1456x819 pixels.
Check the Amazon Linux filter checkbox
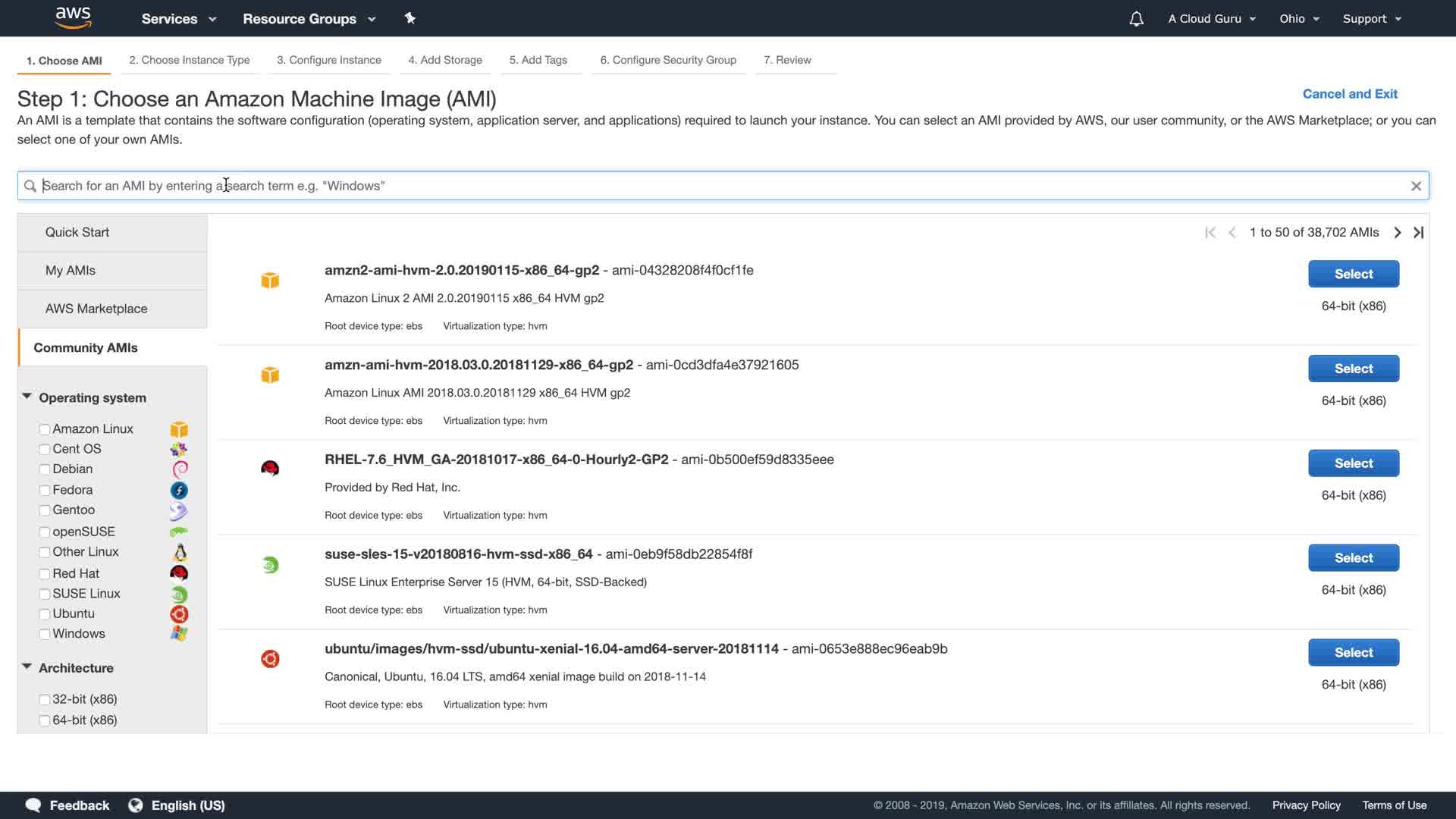(x=45, y=429)
